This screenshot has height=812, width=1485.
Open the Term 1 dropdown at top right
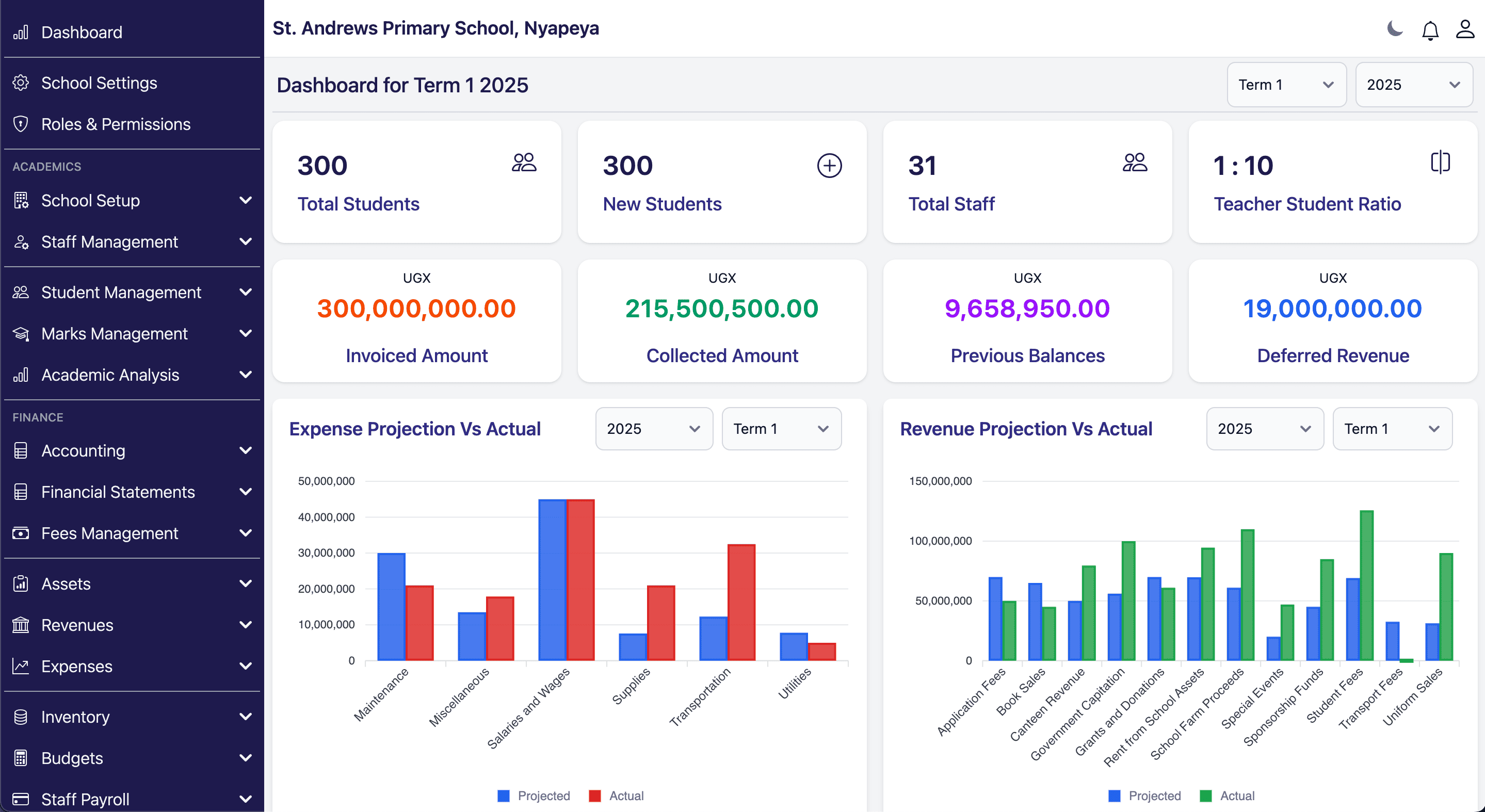[1286, 85]
